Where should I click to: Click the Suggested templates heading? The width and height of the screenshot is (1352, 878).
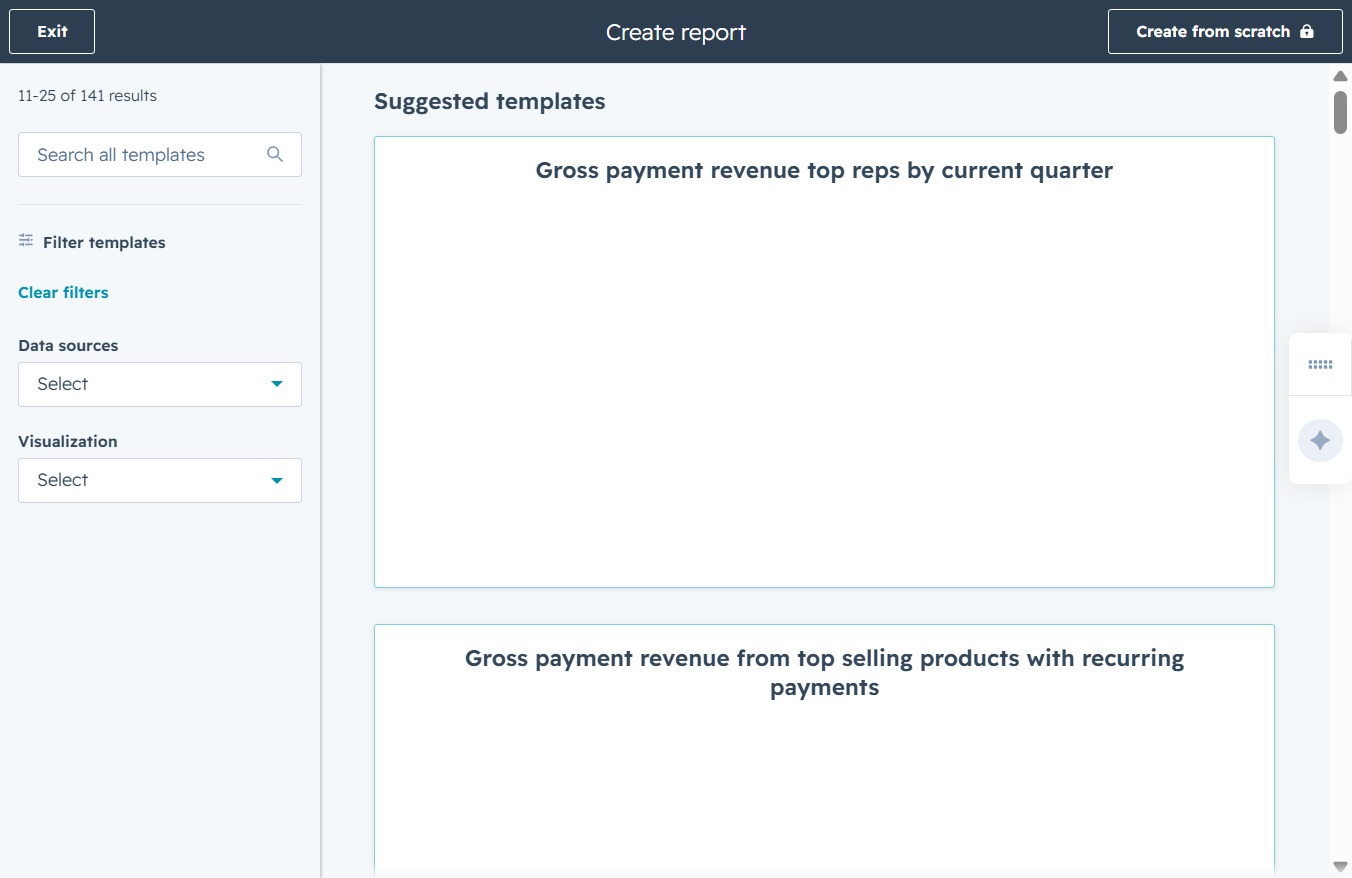click(489, 101)
